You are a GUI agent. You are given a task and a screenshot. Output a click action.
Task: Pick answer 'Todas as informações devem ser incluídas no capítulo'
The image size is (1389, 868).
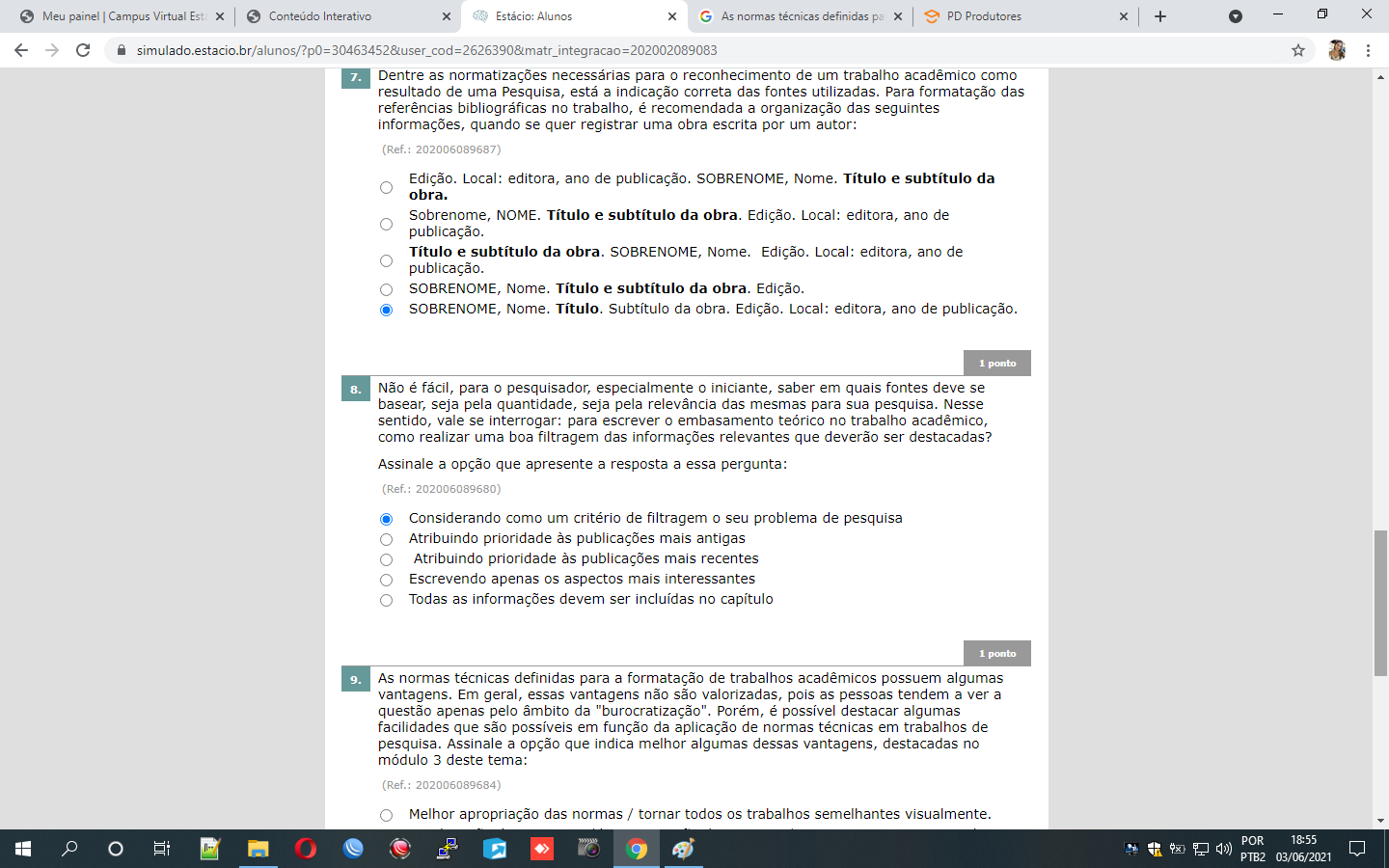point(386,600)
